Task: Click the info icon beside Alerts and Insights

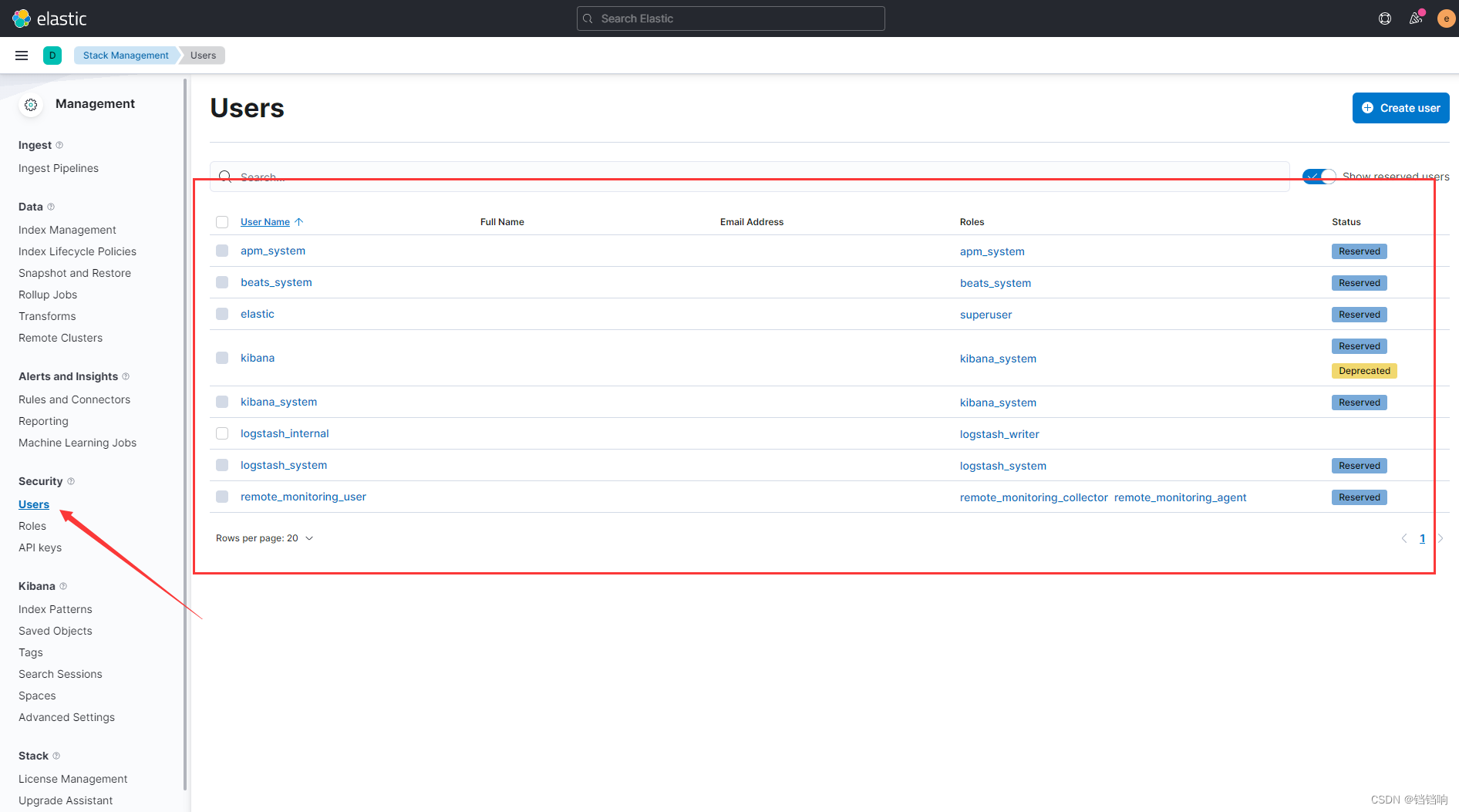Action: [x=126, y=376]
